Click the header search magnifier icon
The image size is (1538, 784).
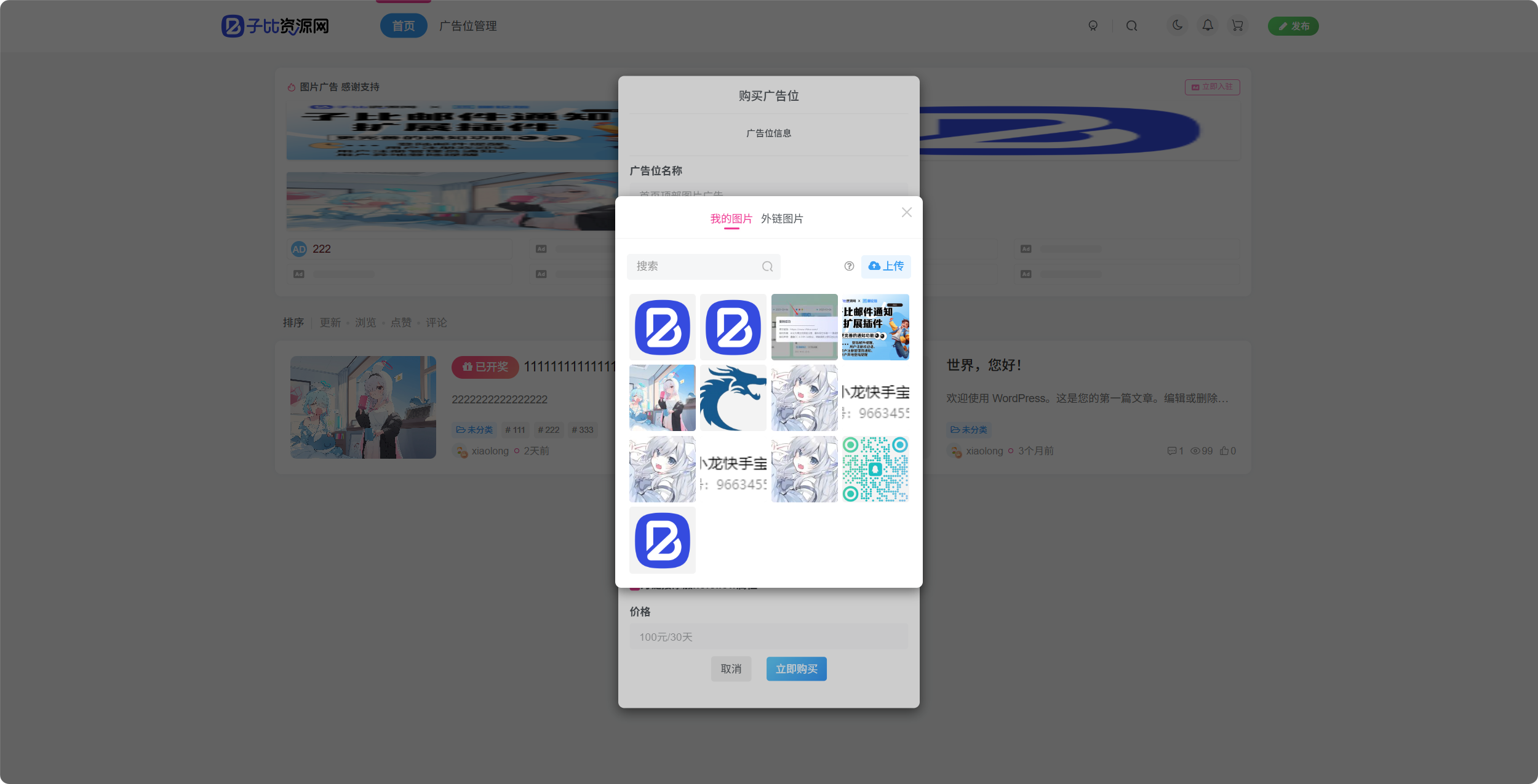pos(1131,26)
